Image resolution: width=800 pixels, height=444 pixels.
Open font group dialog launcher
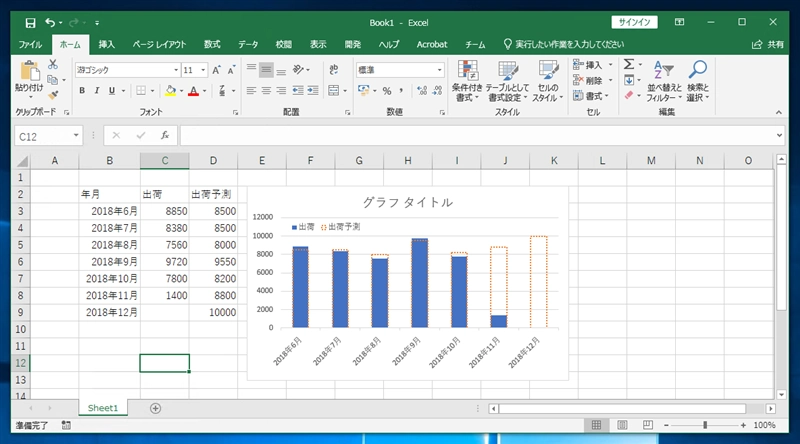pyautogui.click(x=235, y=112)
